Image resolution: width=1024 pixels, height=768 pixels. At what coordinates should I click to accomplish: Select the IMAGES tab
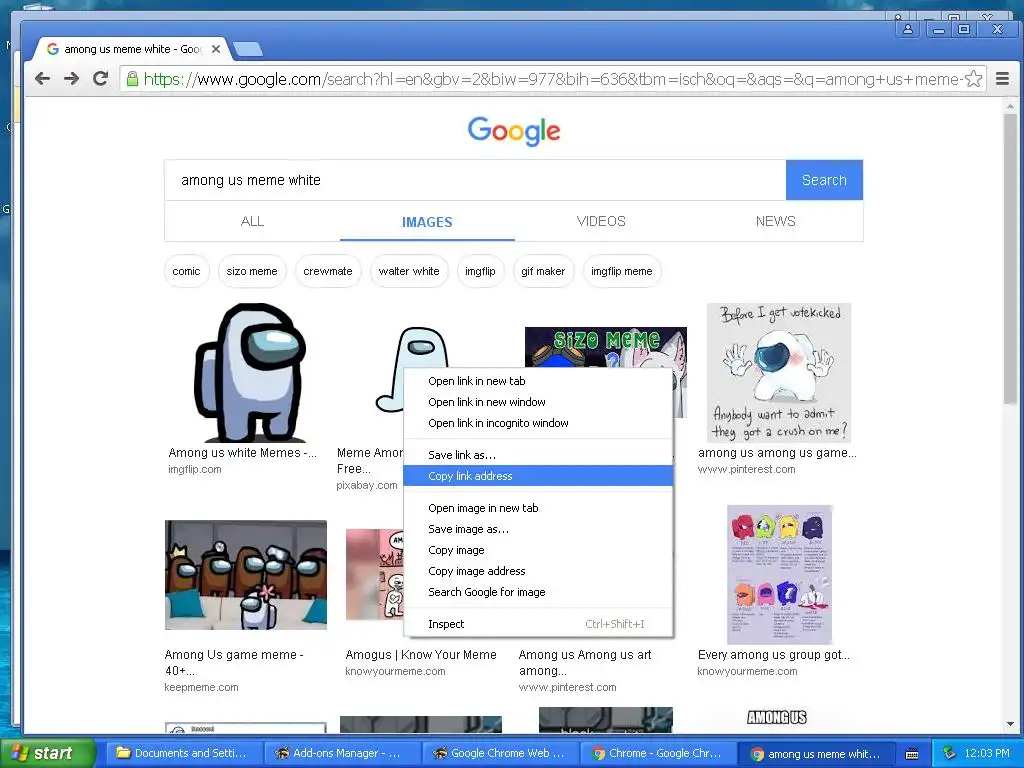[x=427, y=222]
